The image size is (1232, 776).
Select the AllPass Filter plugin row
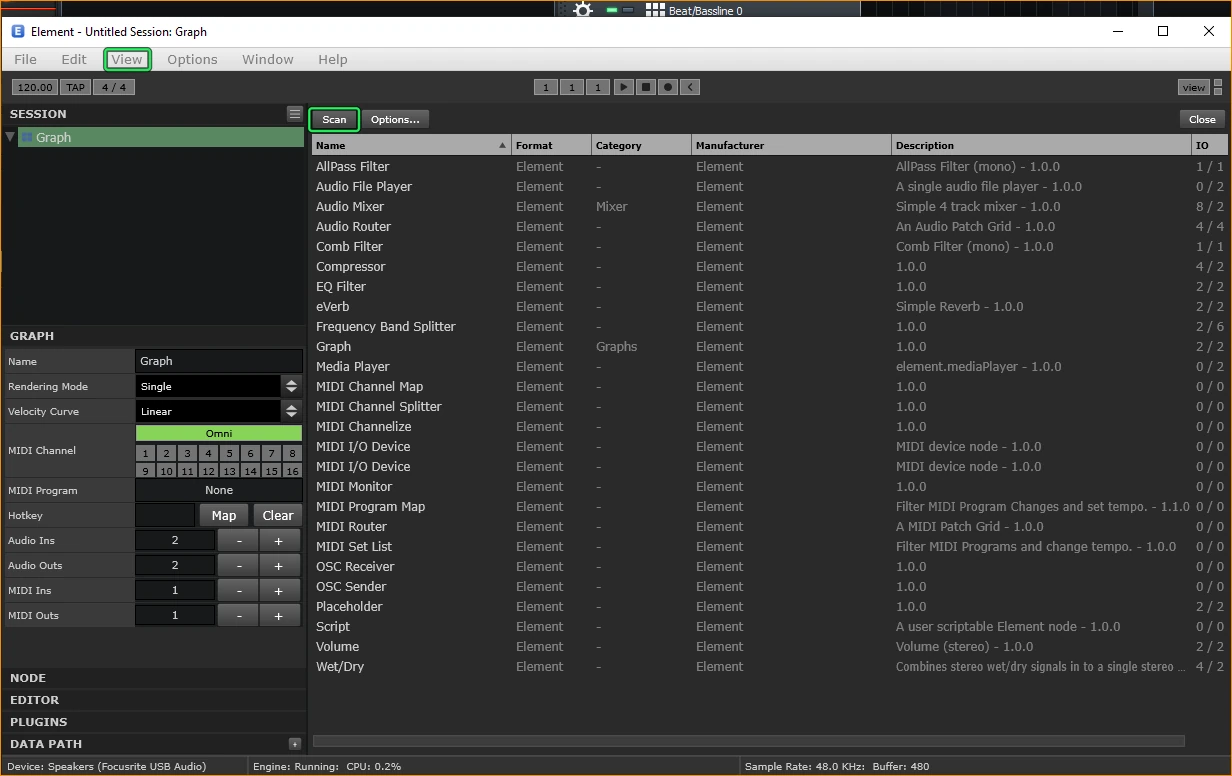769,166
